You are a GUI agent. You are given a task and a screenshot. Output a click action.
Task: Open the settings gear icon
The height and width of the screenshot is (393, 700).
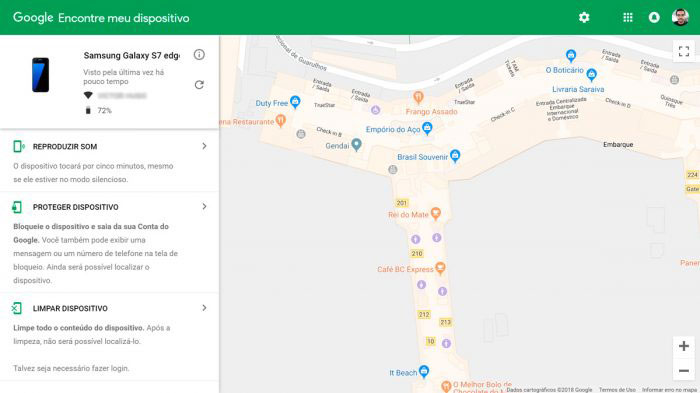click(x=584, y=17)
